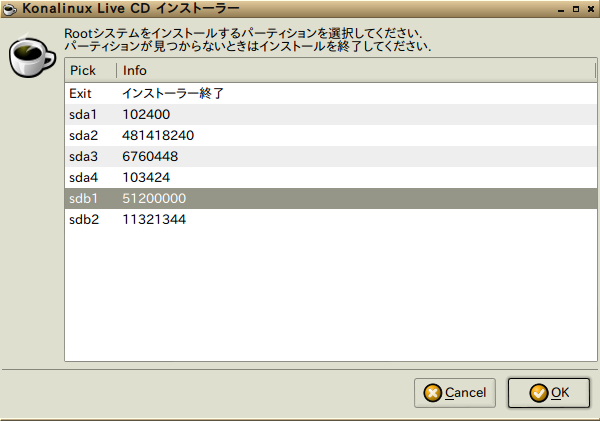600x421 pixels.
Task: Click the coffee cup icon in title bar
Action: tap(9, 9)
